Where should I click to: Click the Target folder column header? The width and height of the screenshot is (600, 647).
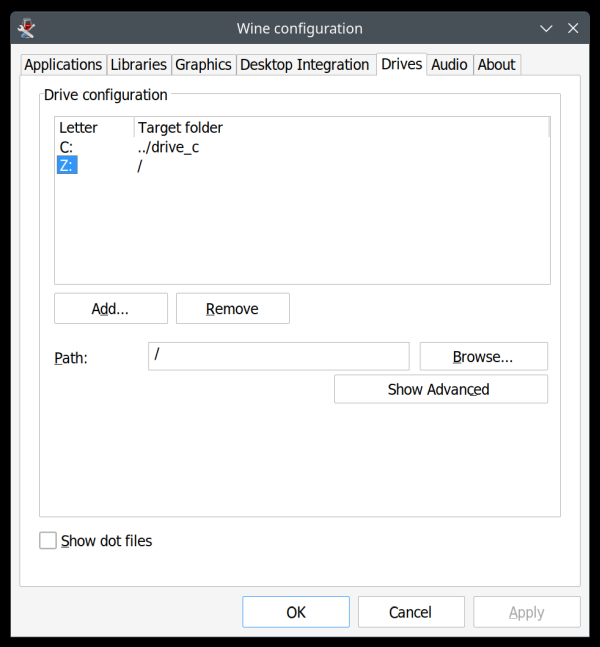click(342, 128)
